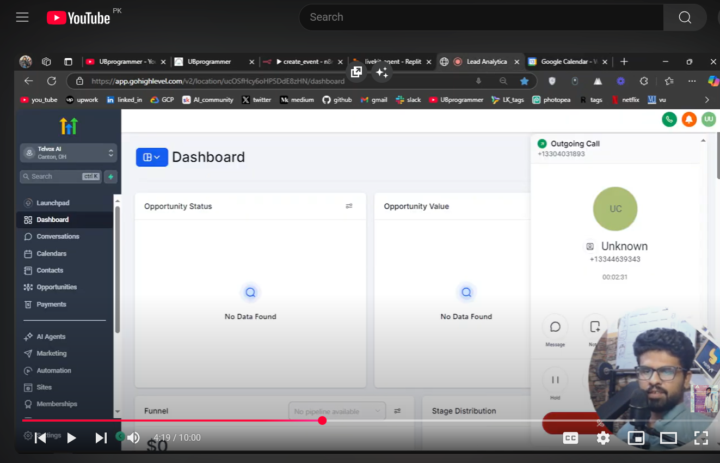720x463 pixels.
Task: Select Conversations in the GoHighLevel sidebar
Action: coord(57,236)
